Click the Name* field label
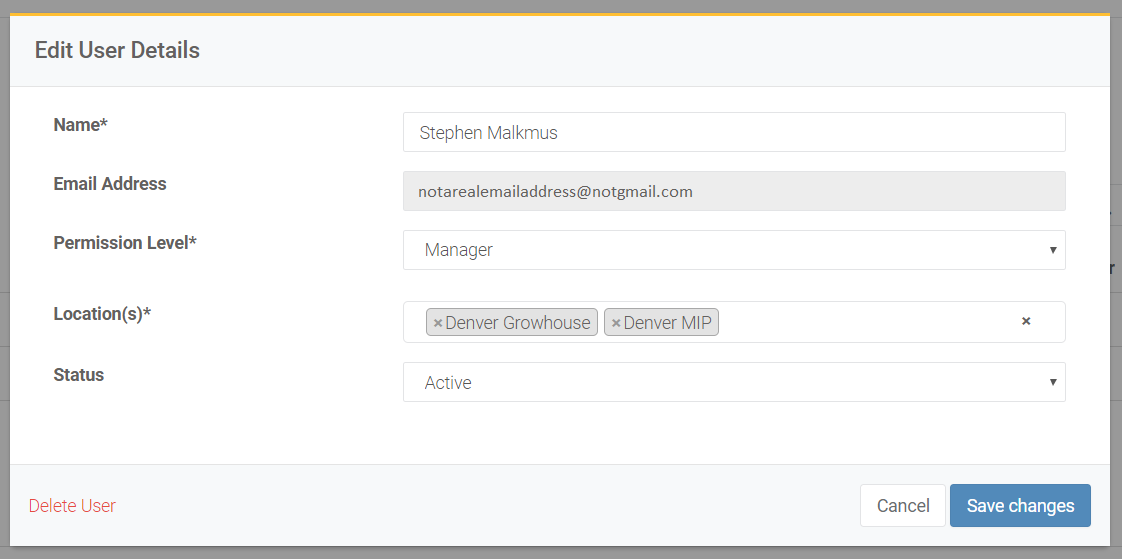This screenshot has height=559, width=1122. coord(80,125)
